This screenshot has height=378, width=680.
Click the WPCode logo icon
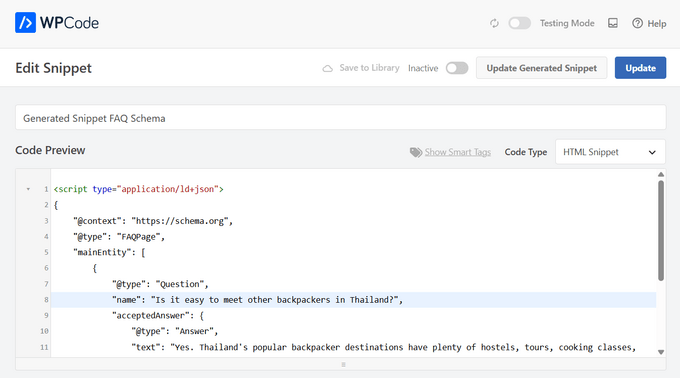[25, 23]
